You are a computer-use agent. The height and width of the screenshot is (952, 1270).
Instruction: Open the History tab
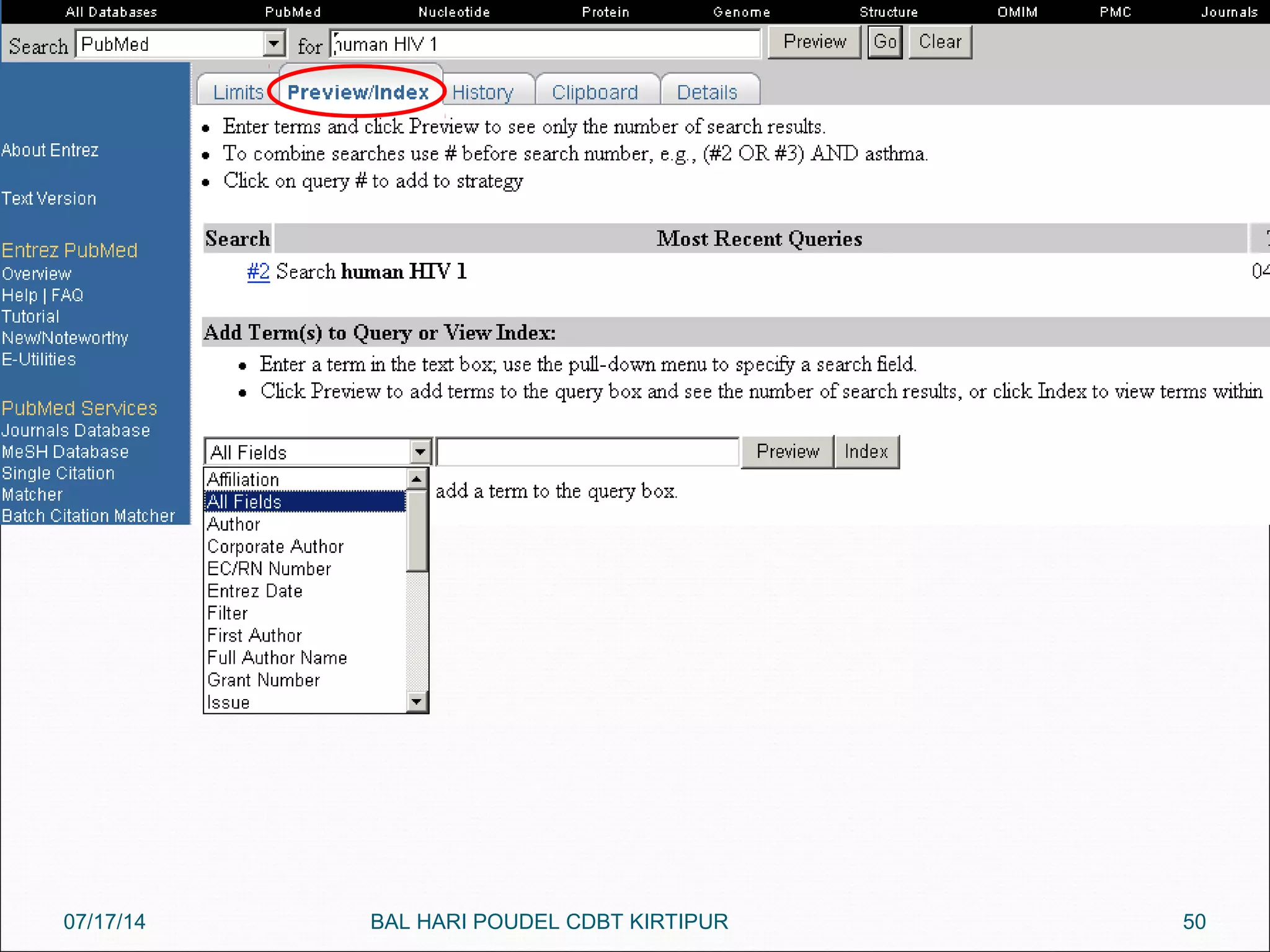tap(482, 92)
